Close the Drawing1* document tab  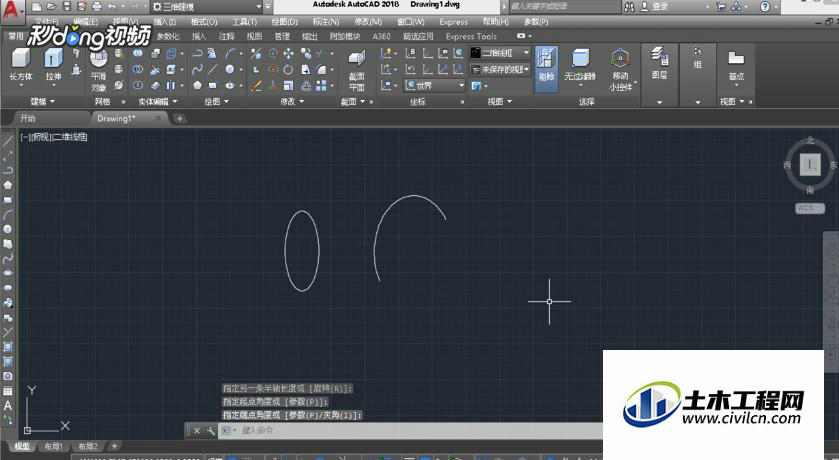click(158, 118)
